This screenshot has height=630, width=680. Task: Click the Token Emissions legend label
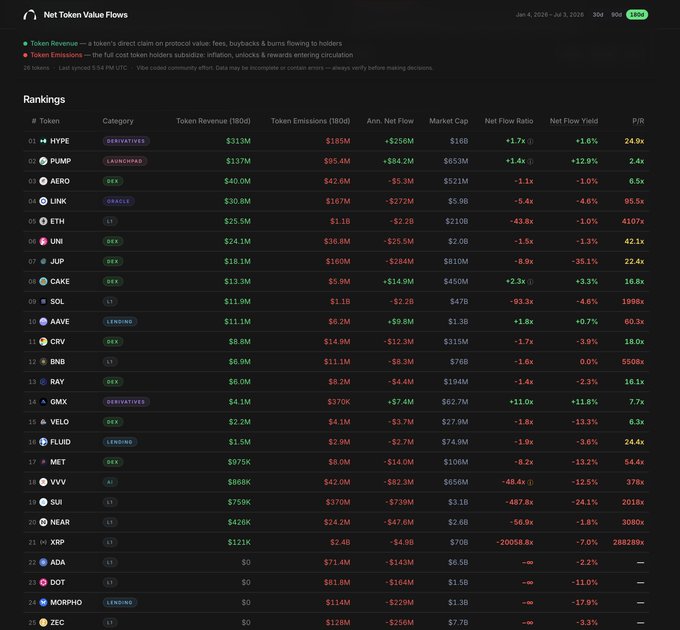click(56, 55)
